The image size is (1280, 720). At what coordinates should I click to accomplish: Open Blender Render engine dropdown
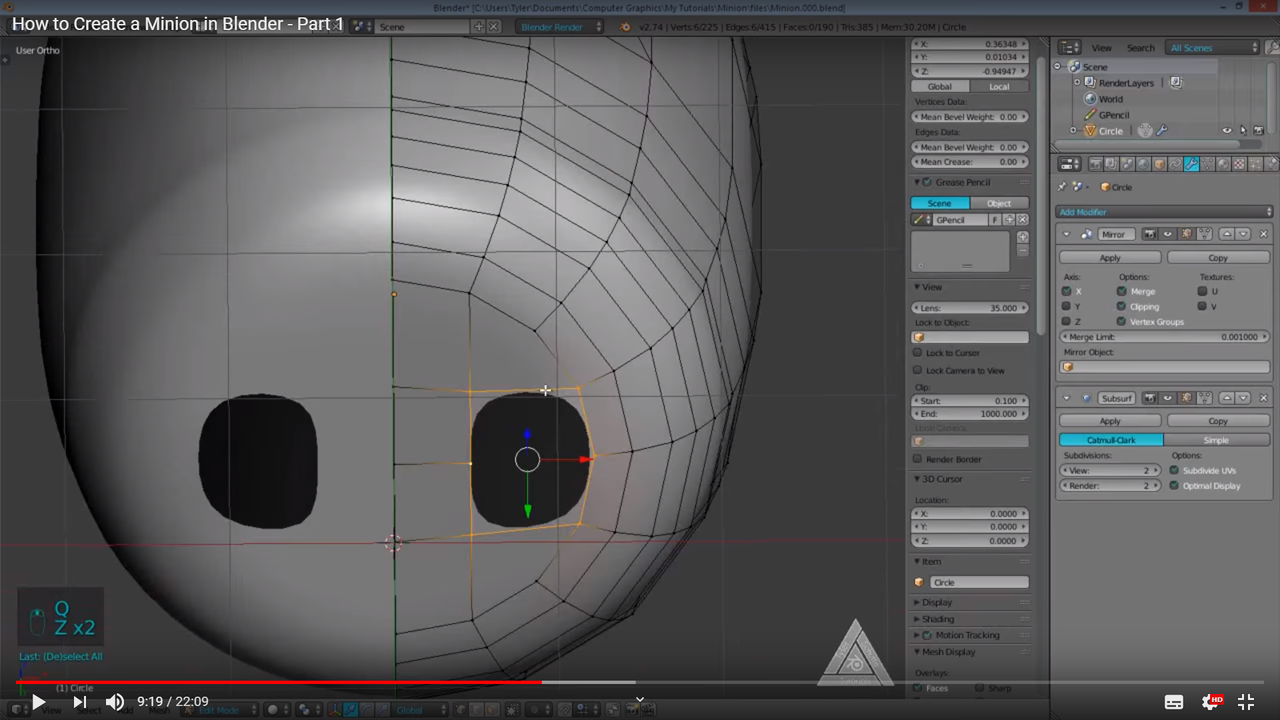point(559,27)
